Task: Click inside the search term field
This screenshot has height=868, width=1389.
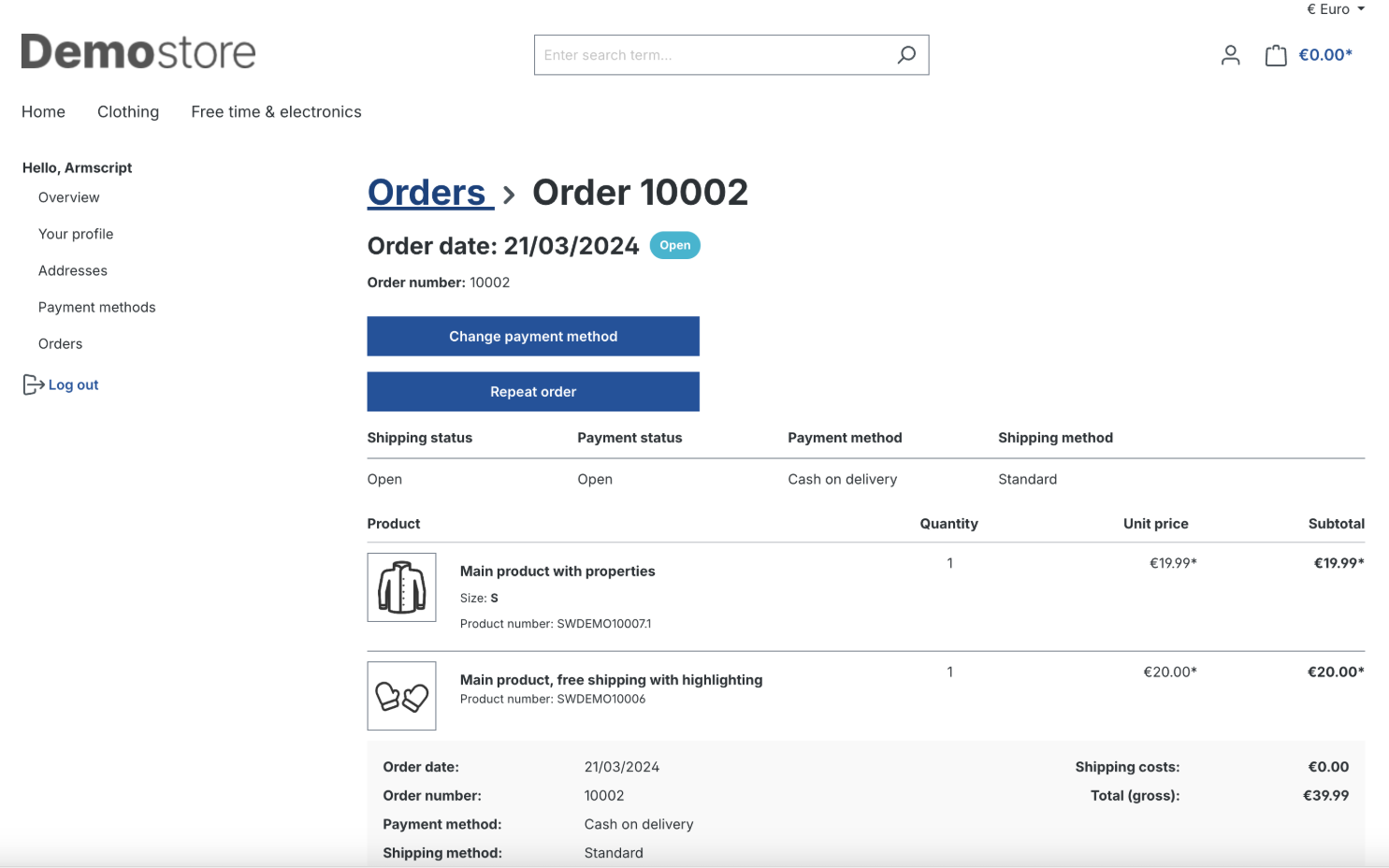Action: pyautogui.click(x=711, y=54)
